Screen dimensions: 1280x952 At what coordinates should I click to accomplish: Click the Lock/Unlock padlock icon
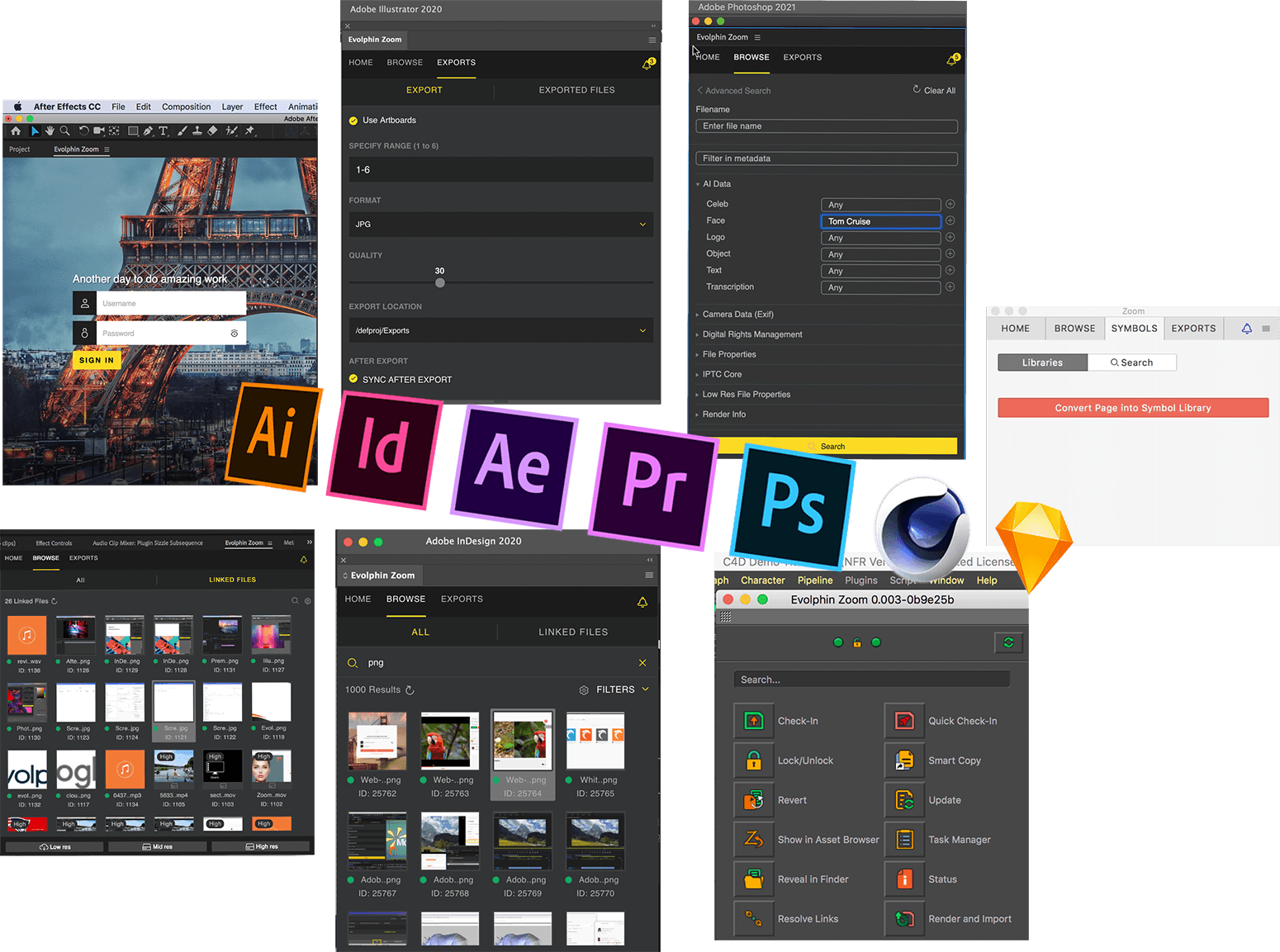coord(754,760)
